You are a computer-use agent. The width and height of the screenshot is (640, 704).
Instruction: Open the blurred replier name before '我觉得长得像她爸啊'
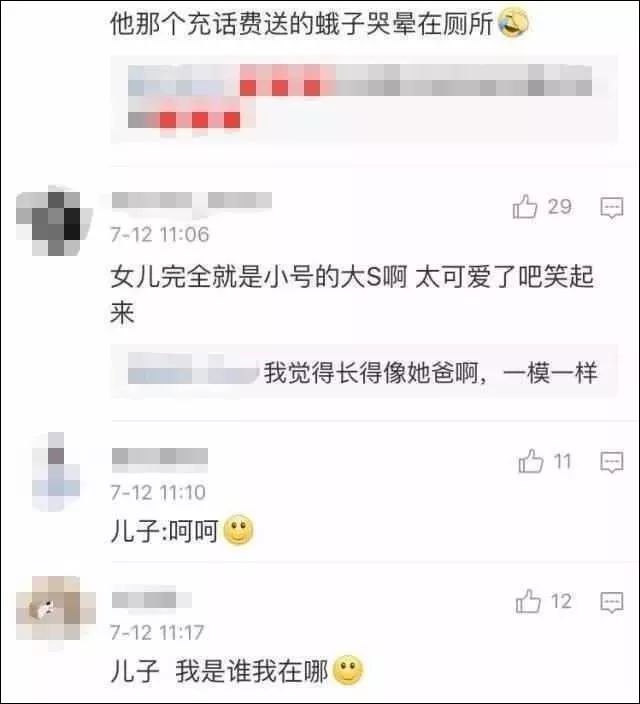193,369
